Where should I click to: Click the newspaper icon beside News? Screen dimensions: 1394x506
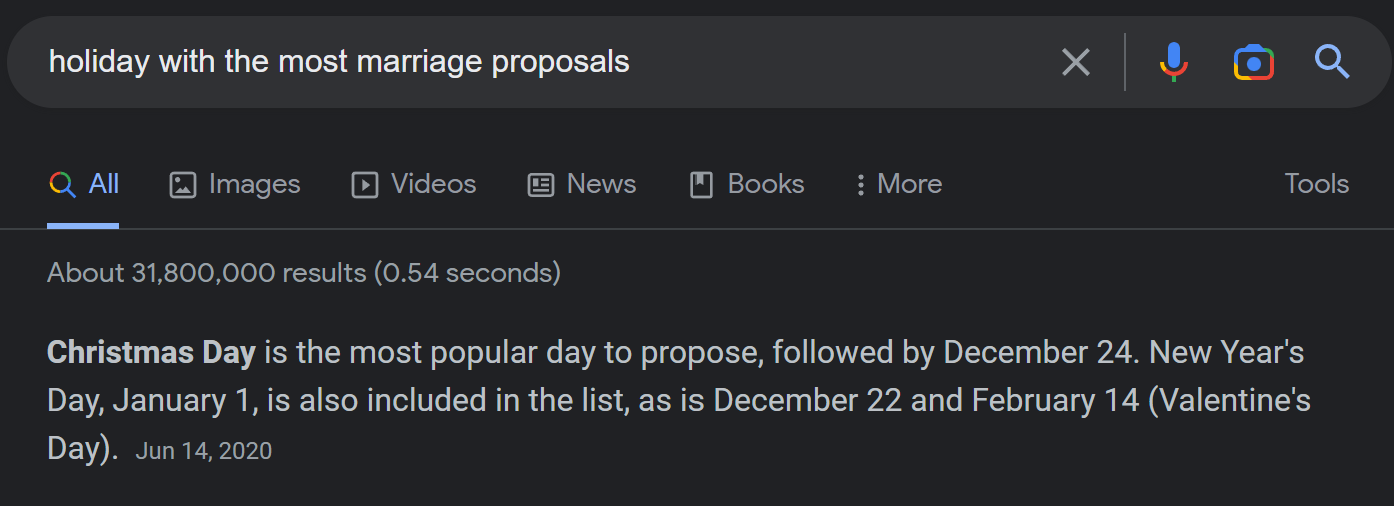coord(541,185)
